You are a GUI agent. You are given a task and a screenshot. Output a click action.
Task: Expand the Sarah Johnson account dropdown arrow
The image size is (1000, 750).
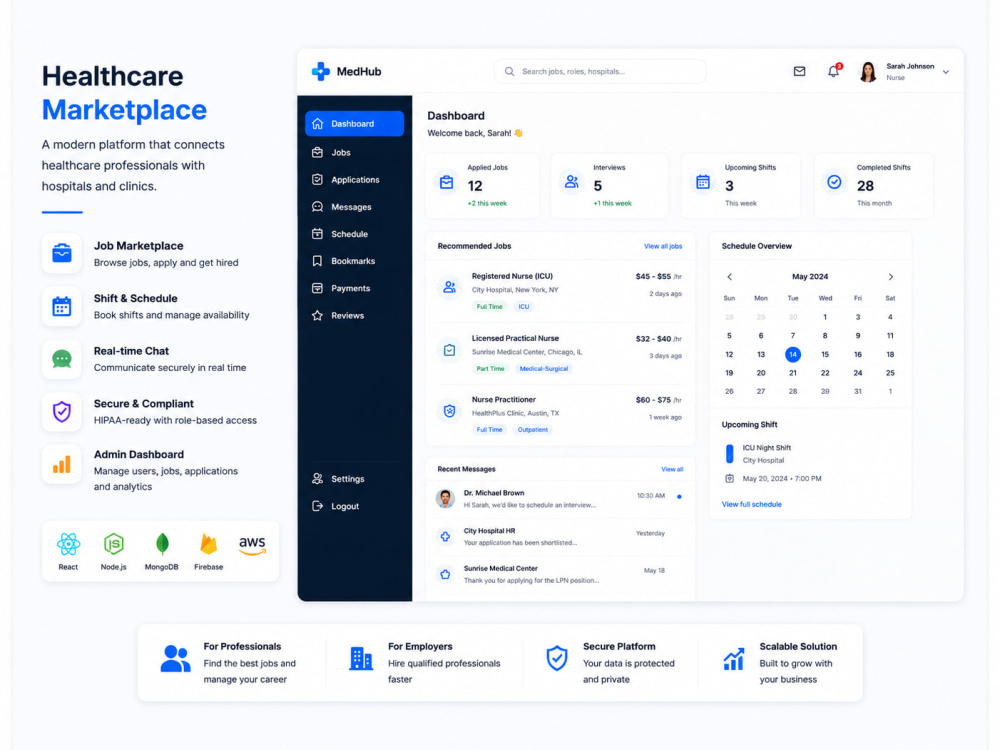click(x=946, y=72)
